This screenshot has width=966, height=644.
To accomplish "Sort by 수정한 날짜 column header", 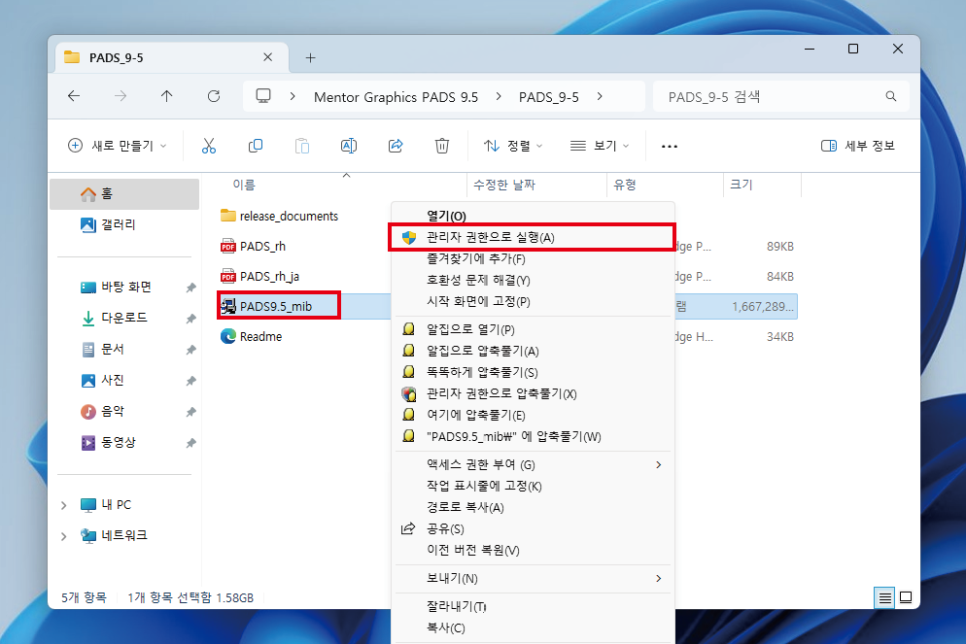I will 504,185.
